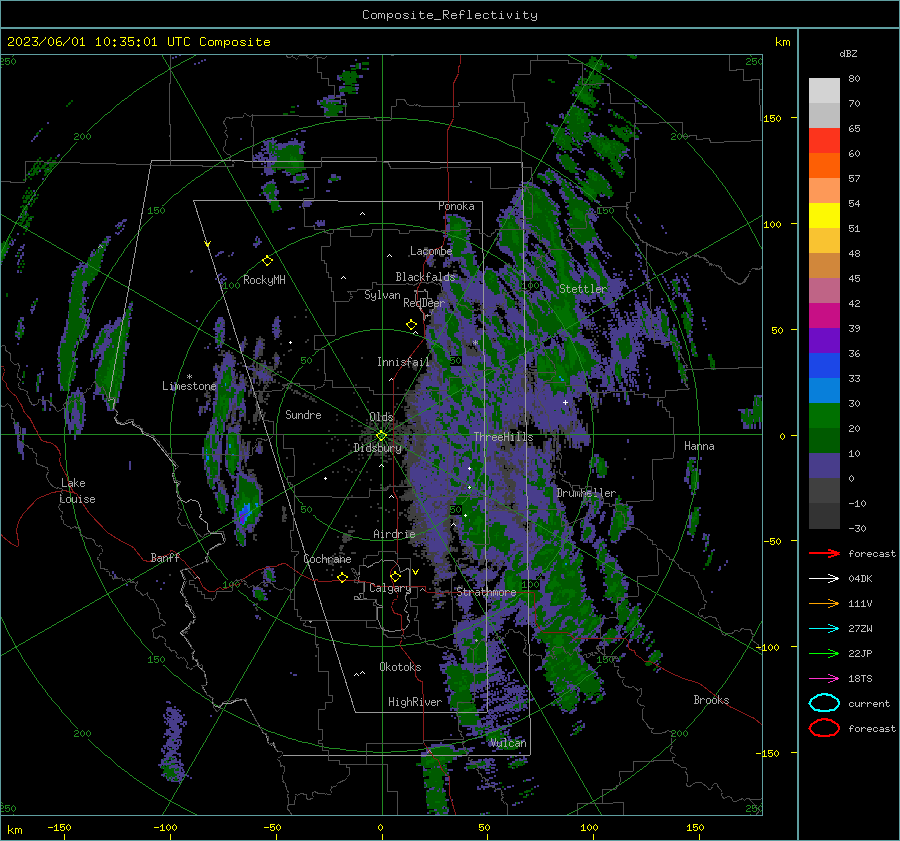The height and width of the screenshot is (841, 900).
Task: Click the green 22JP arrow legend icon
Action: point(824,653)
